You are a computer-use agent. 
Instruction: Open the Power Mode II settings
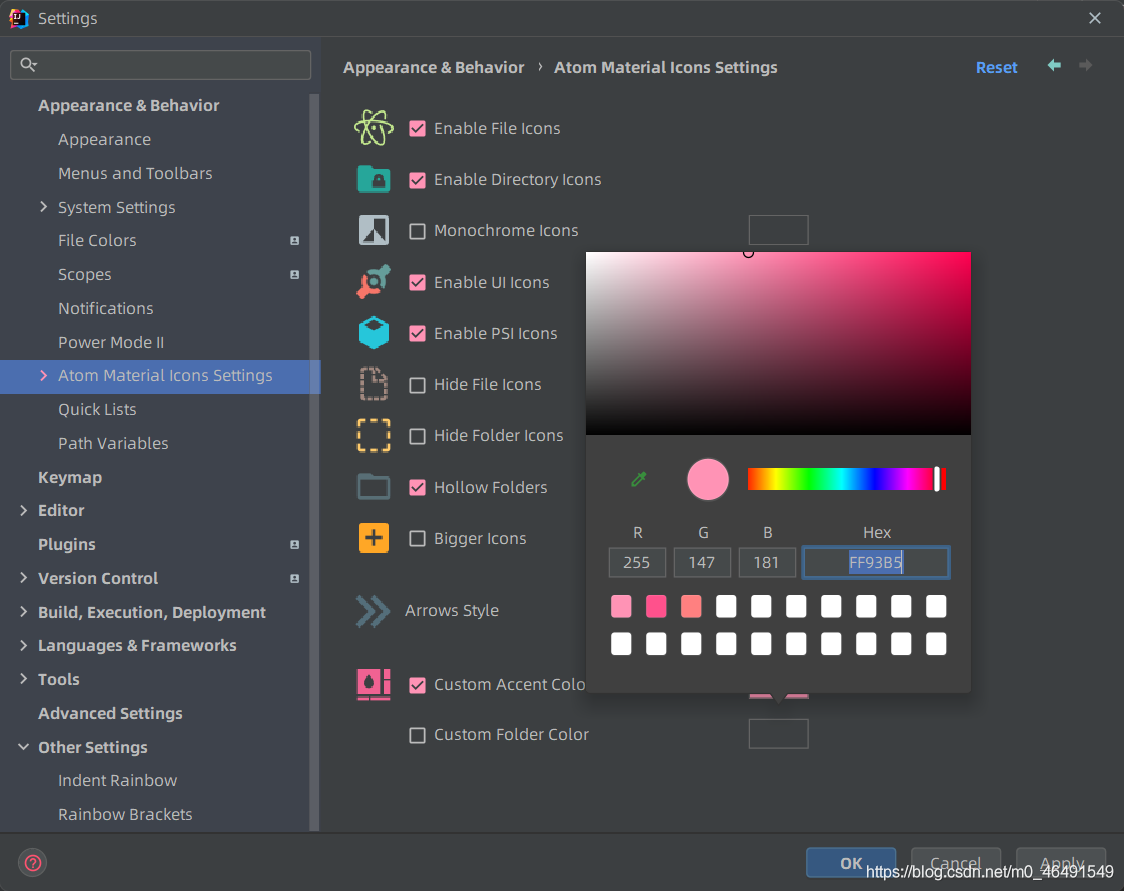110,342
